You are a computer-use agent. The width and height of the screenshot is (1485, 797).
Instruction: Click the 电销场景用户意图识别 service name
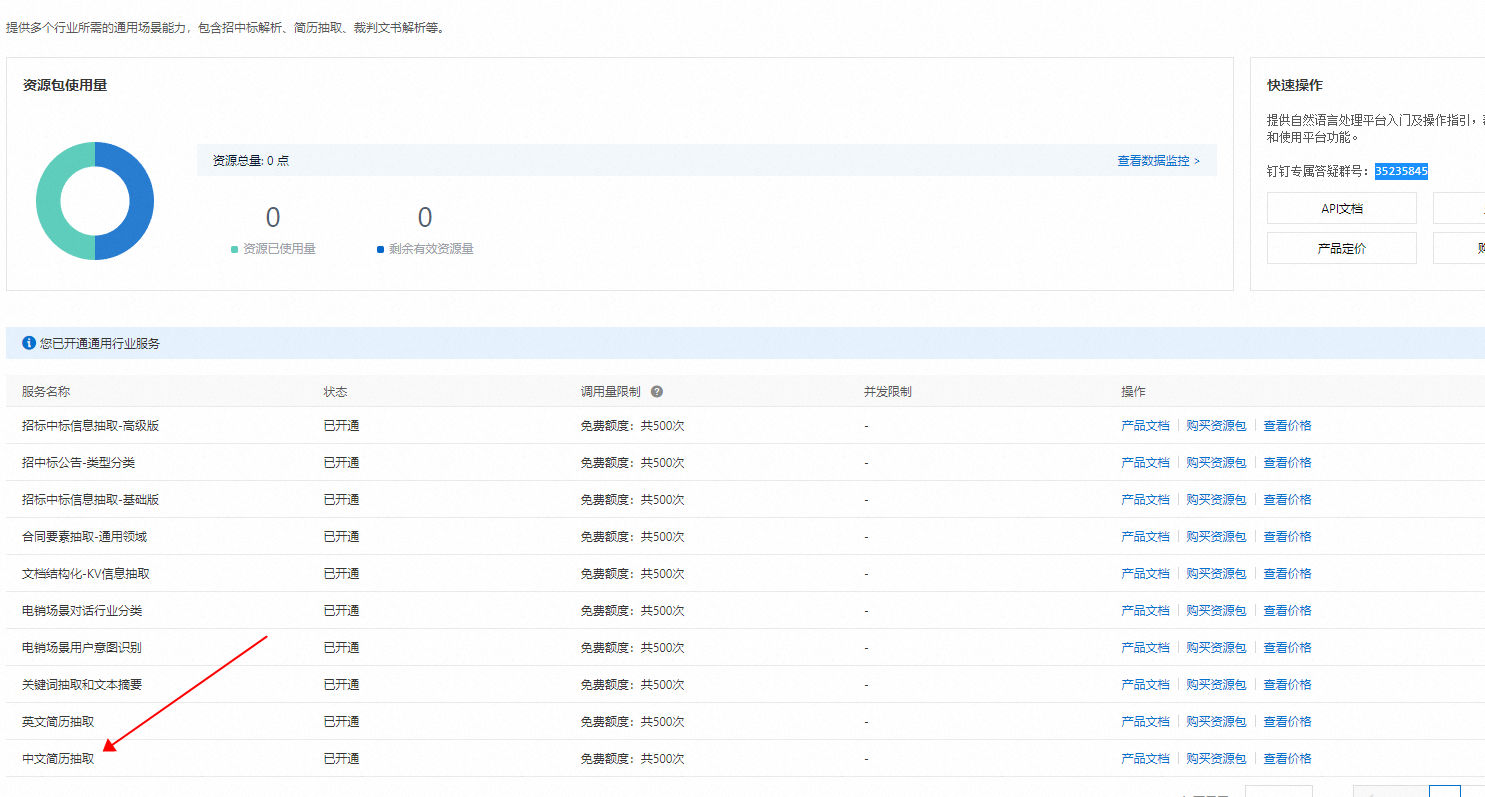pyautogui.click(x=82, y=647)
